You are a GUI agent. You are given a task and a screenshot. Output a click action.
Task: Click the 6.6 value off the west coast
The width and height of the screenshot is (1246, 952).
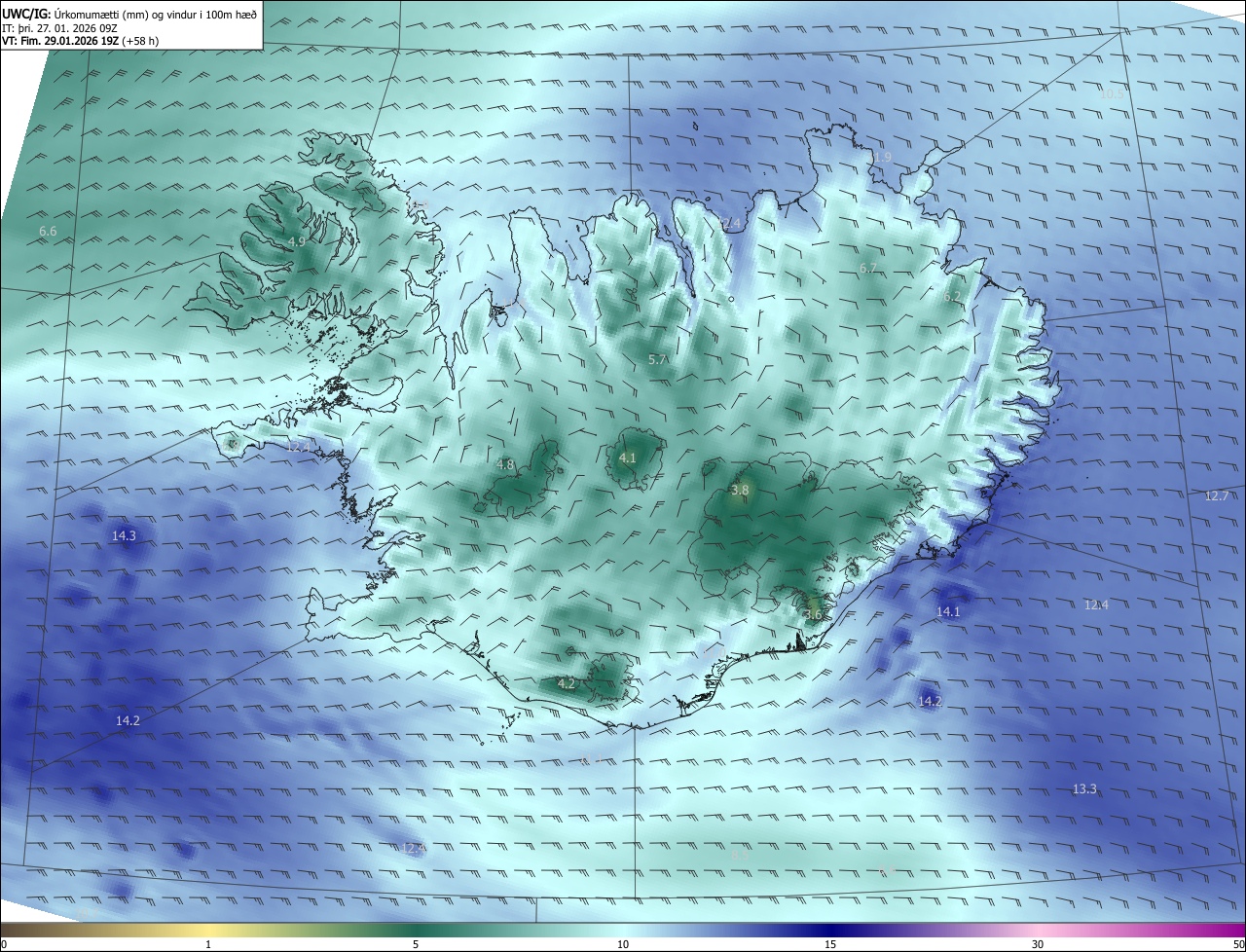point(48,232)
